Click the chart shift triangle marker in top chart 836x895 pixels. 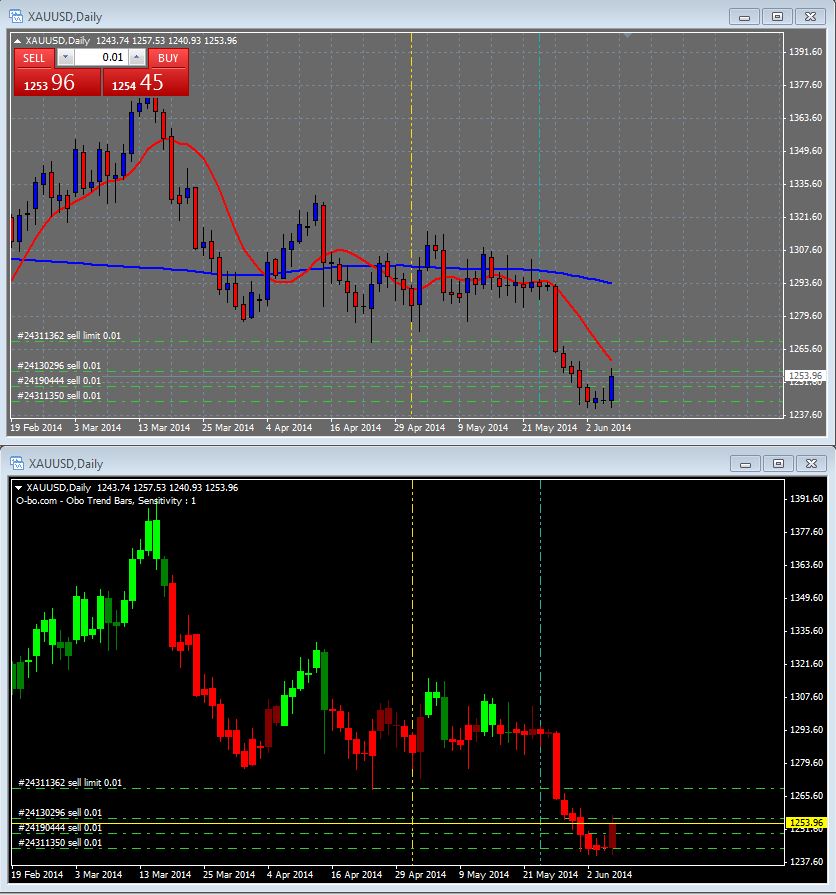628,35
